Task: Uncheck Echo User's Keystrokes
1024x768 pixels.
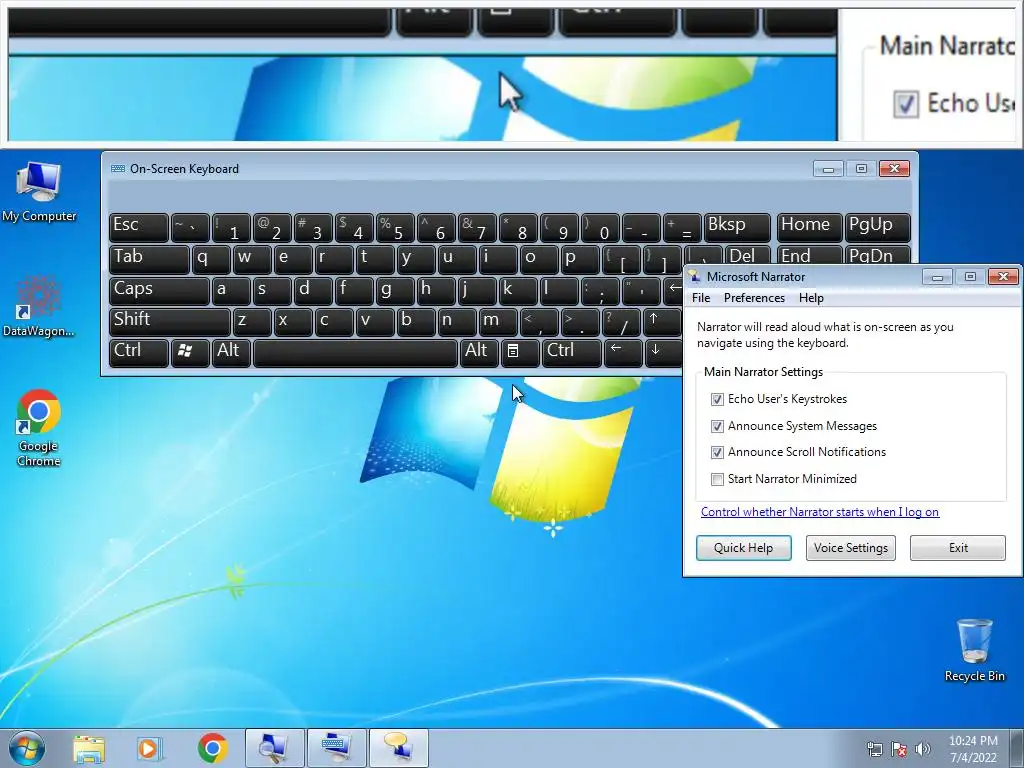Action: click(x=717, y=399)
